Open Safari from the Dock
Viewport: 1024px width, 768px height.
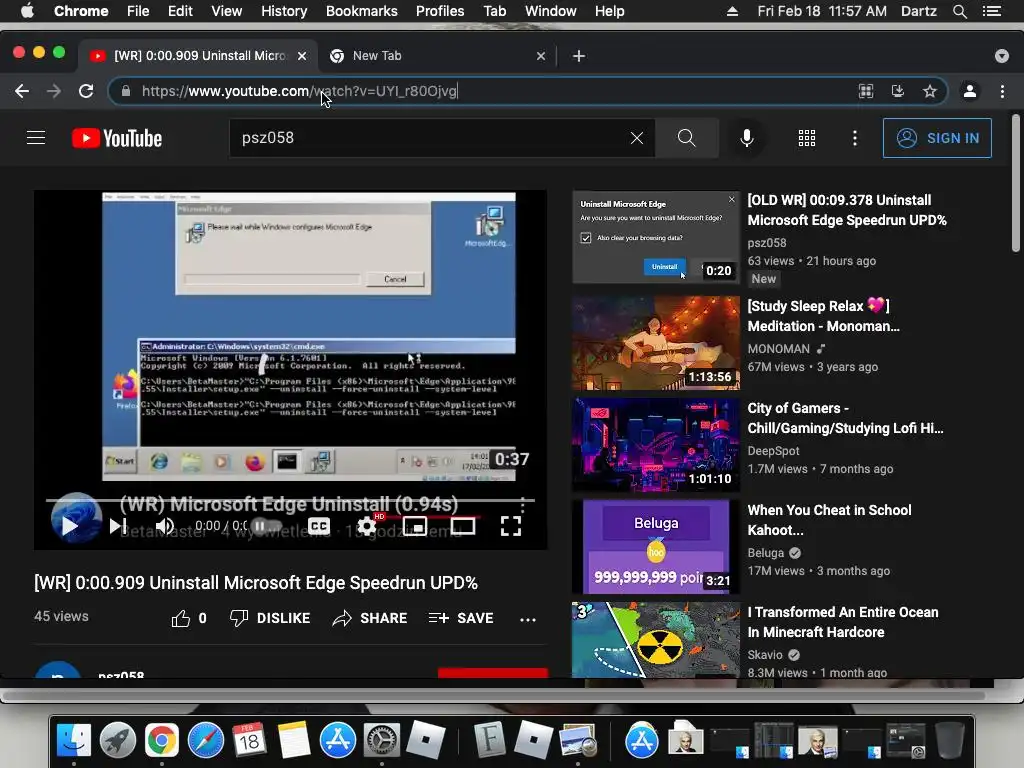click(x=206, y=741)
